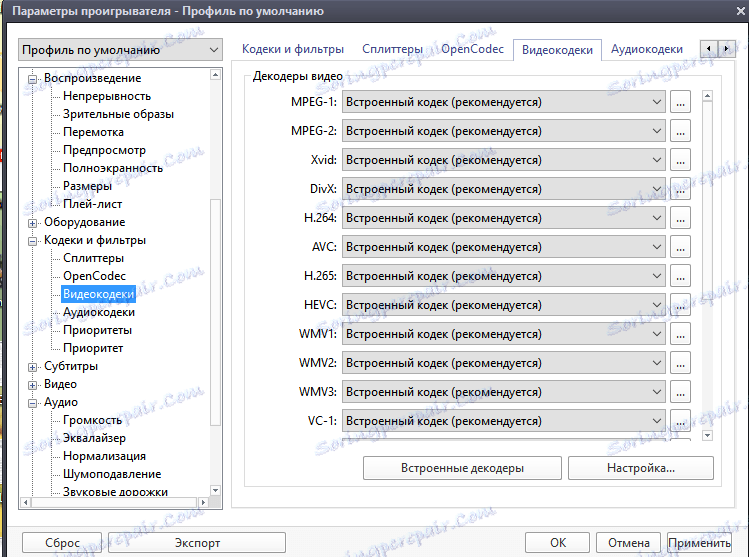Click the Встроенные декодеры button
Screen dimensions: 749x557
462,468
